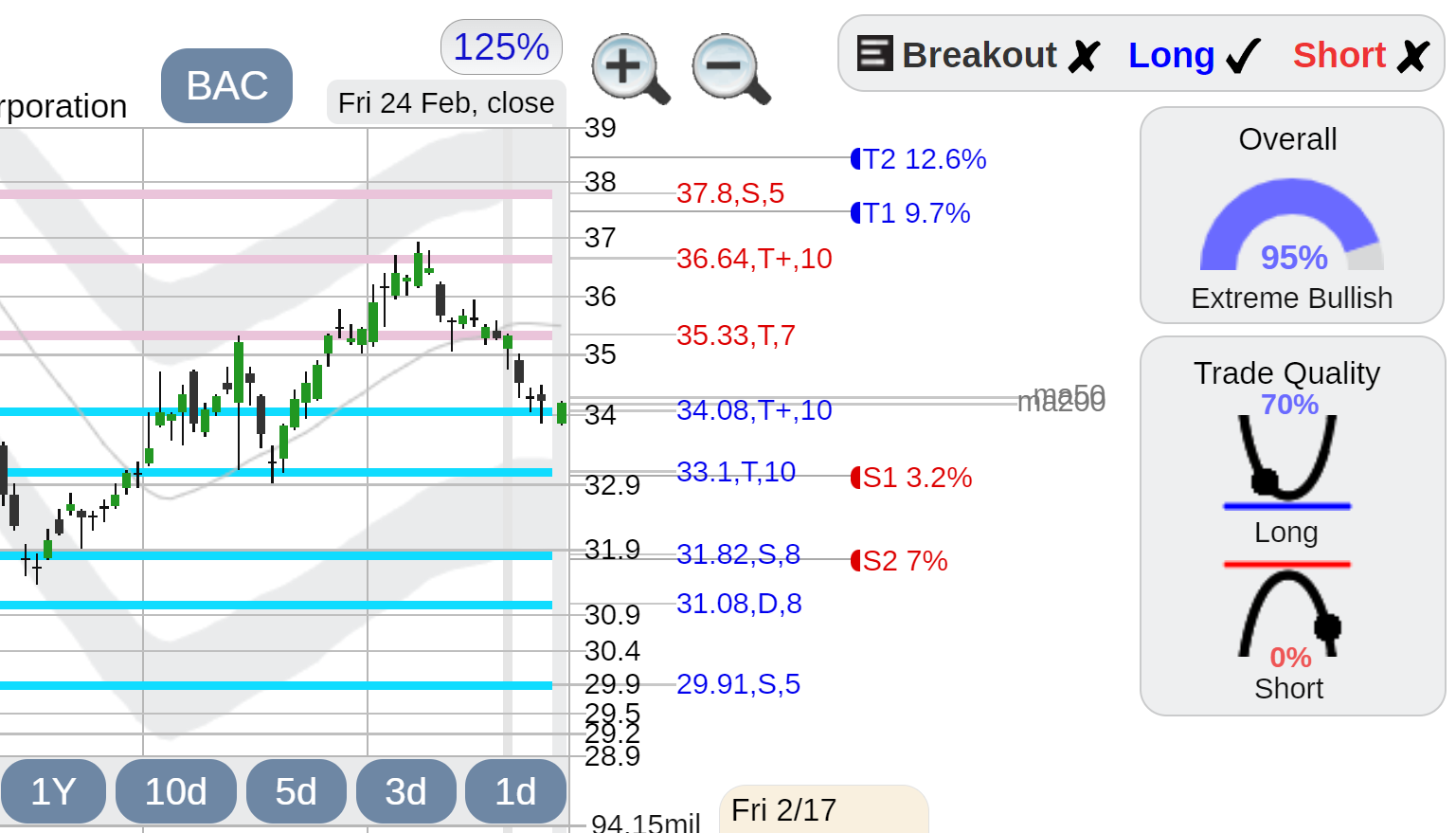Click the S1 3.2% stop marker
The width and height of the screenshot is (1456, 833).
(x=911, y=477)
